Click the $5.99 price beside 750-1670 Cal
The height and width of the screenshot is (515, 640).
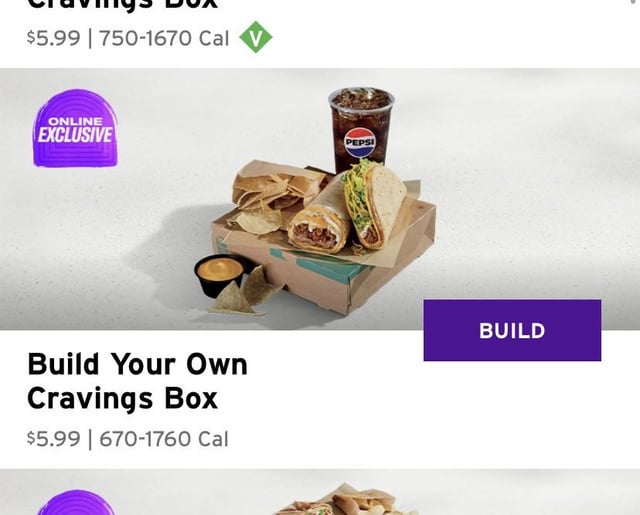tap(53, 39)
